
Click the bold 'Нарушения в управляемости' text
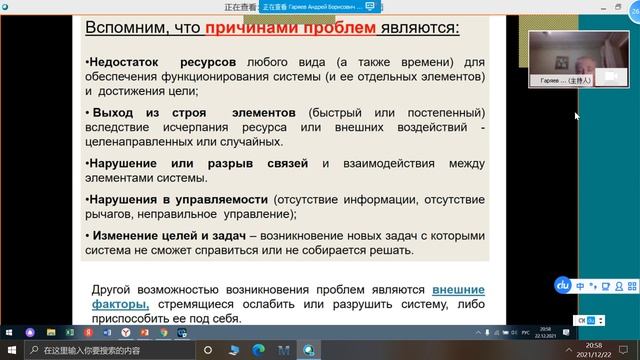(178, 200)
